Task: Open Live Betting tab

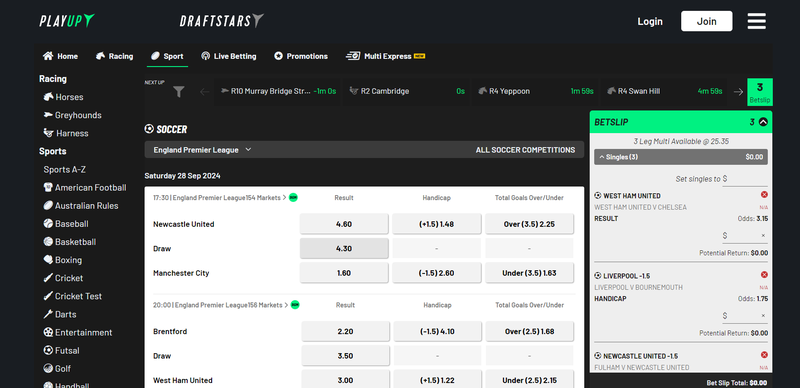Action: click(229, 56)
